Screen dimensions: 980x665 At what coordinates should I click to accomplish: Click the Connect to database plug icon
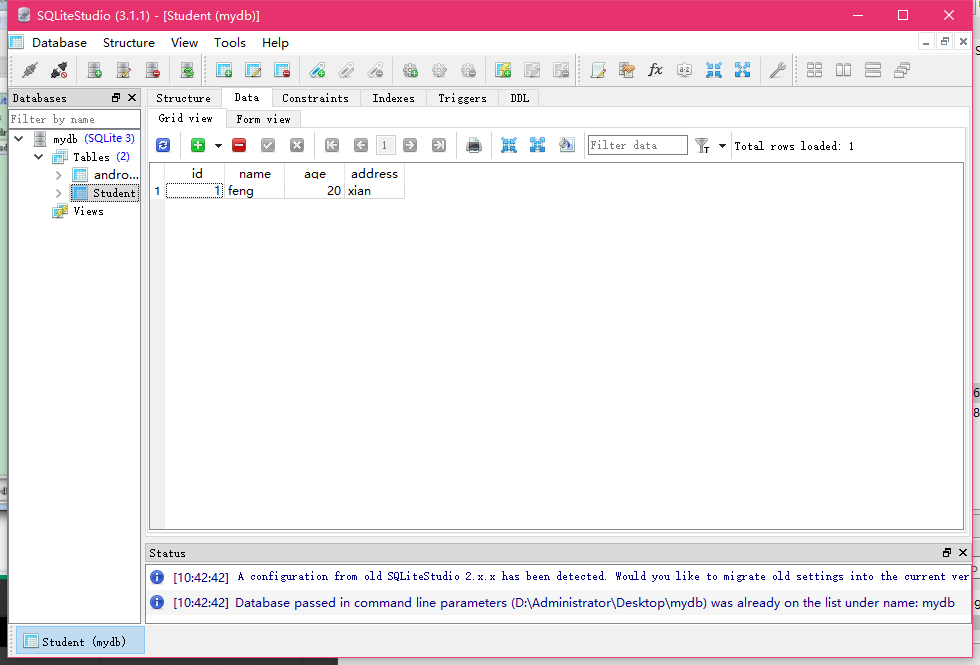(x=29, y=70)
